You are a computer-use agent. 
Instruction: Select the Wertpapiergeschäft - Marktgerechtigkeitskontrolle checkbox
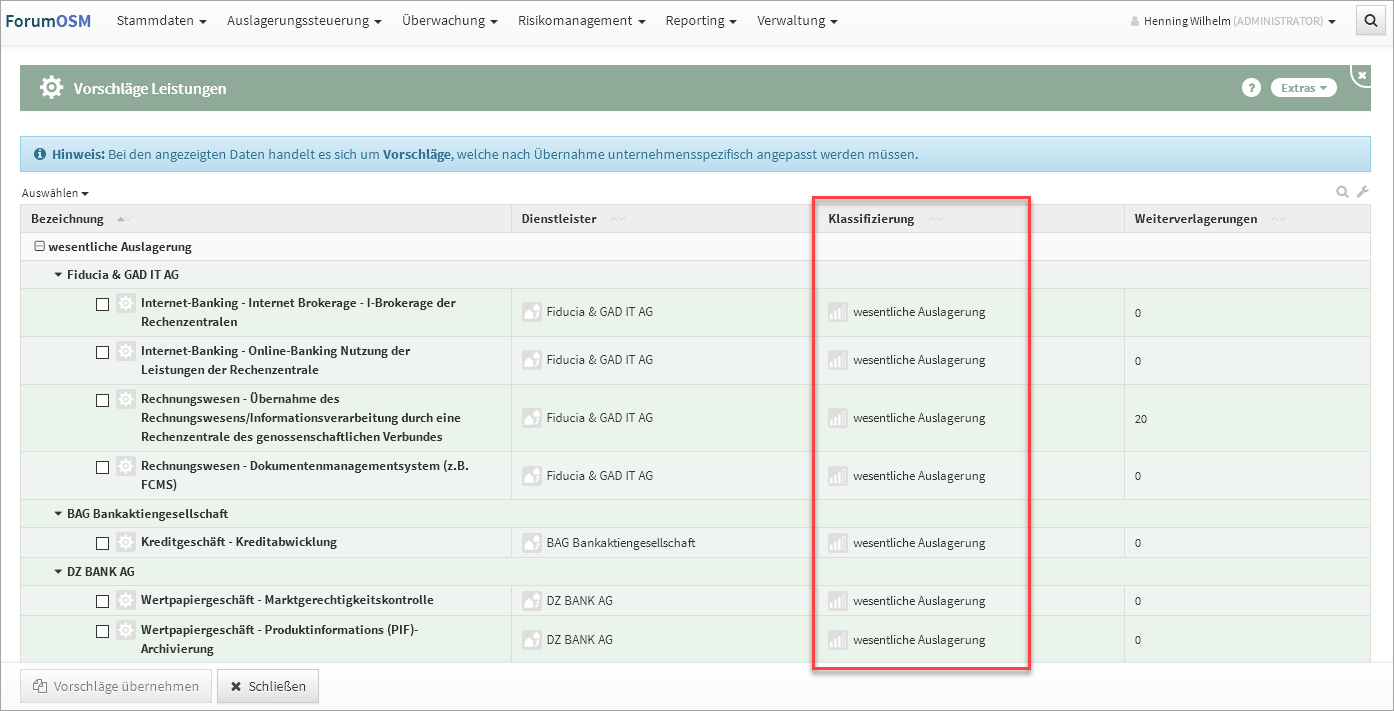coord(102,601)
